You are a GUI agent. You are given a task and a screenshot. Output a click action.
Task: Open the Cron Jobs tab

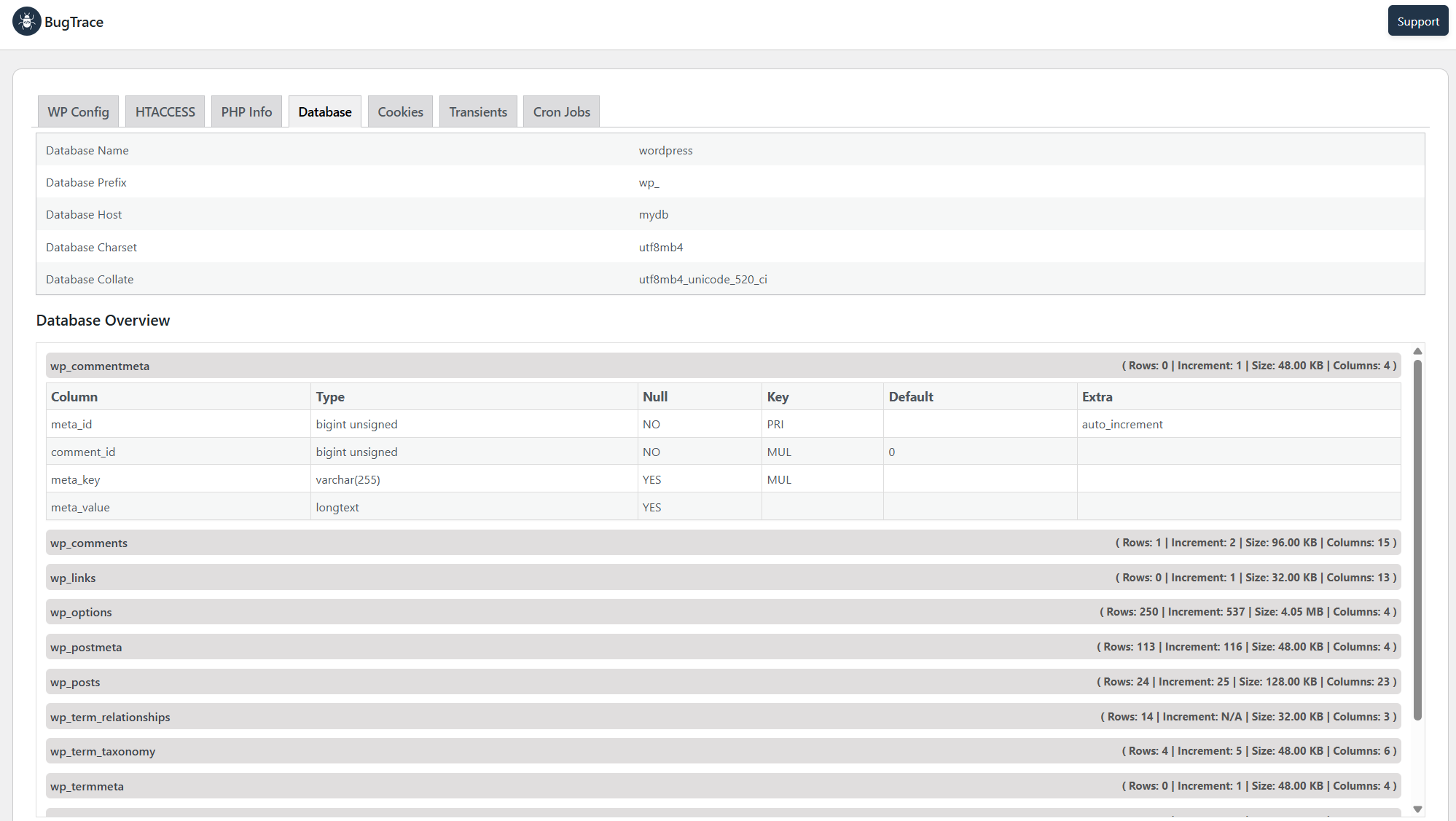tap(561, 111)
